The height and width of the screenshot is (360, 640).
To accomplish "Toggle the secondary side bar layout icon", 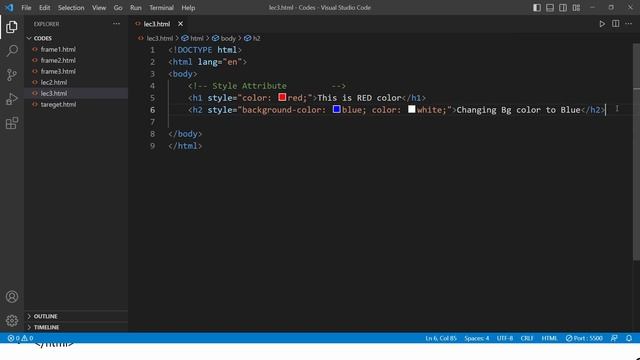I will pos(563,8).
